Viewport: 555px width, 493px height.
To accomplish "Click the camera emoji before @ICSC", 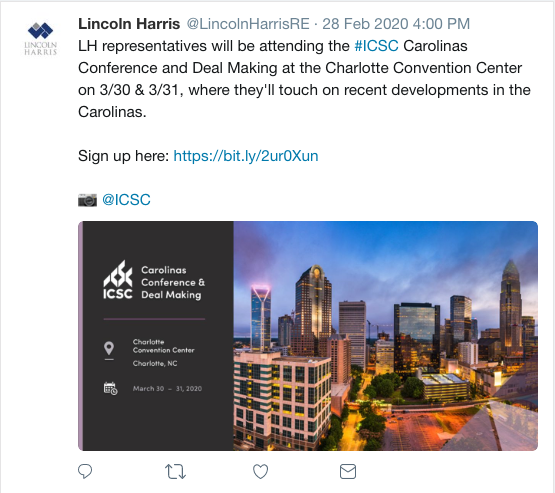I will (87, 200).
